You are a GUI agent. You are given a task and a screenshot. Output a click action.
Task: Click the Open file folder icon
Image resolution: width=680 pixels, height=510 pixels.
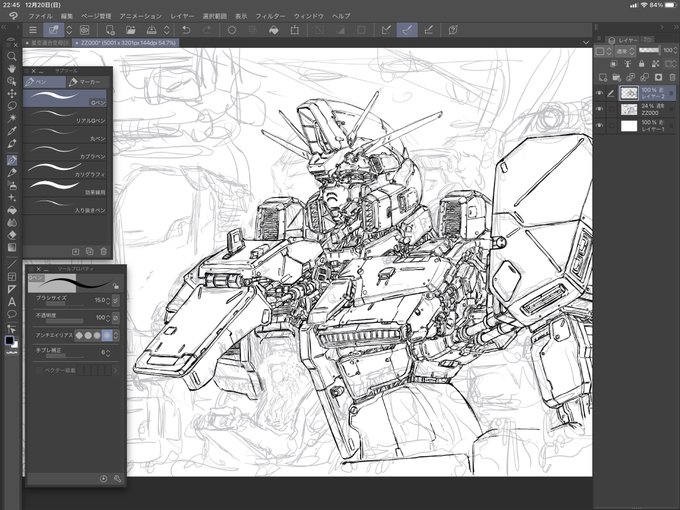point(131,30)
